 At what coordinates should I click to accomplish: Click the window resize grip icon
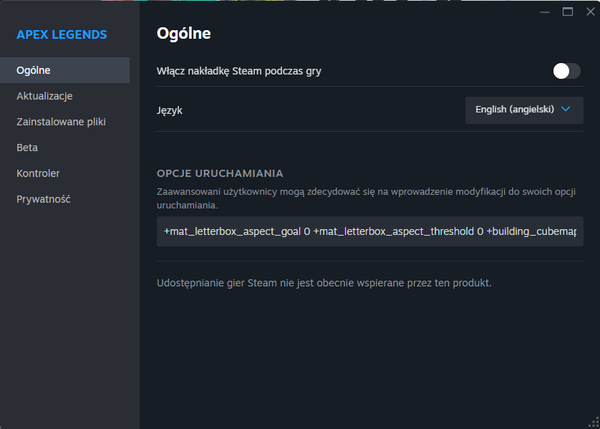[593, 422]
